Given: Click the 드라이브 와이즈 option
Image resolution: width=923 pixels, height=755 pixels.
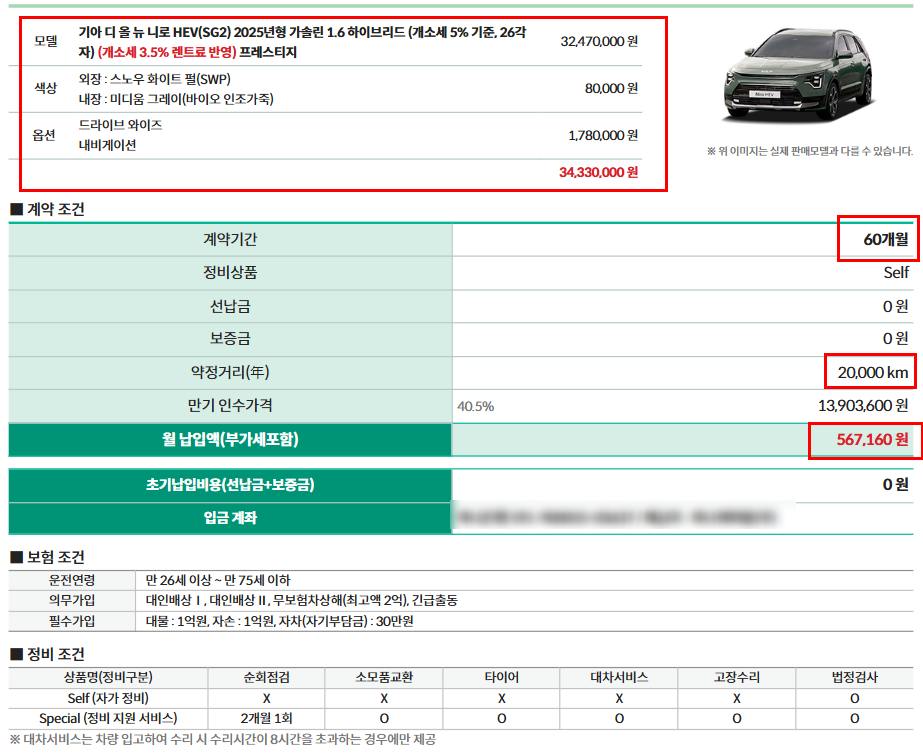Looking at the screenshot, I should (121, 125).
